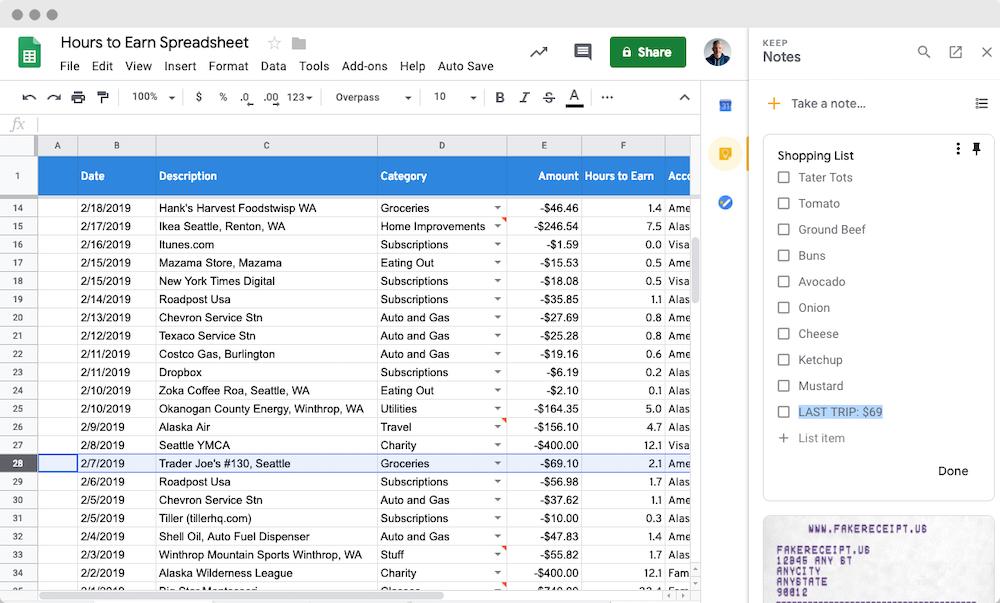Open the Edit menu
The width and height of the screenshot is (1000, 603).
pos(102,66)
